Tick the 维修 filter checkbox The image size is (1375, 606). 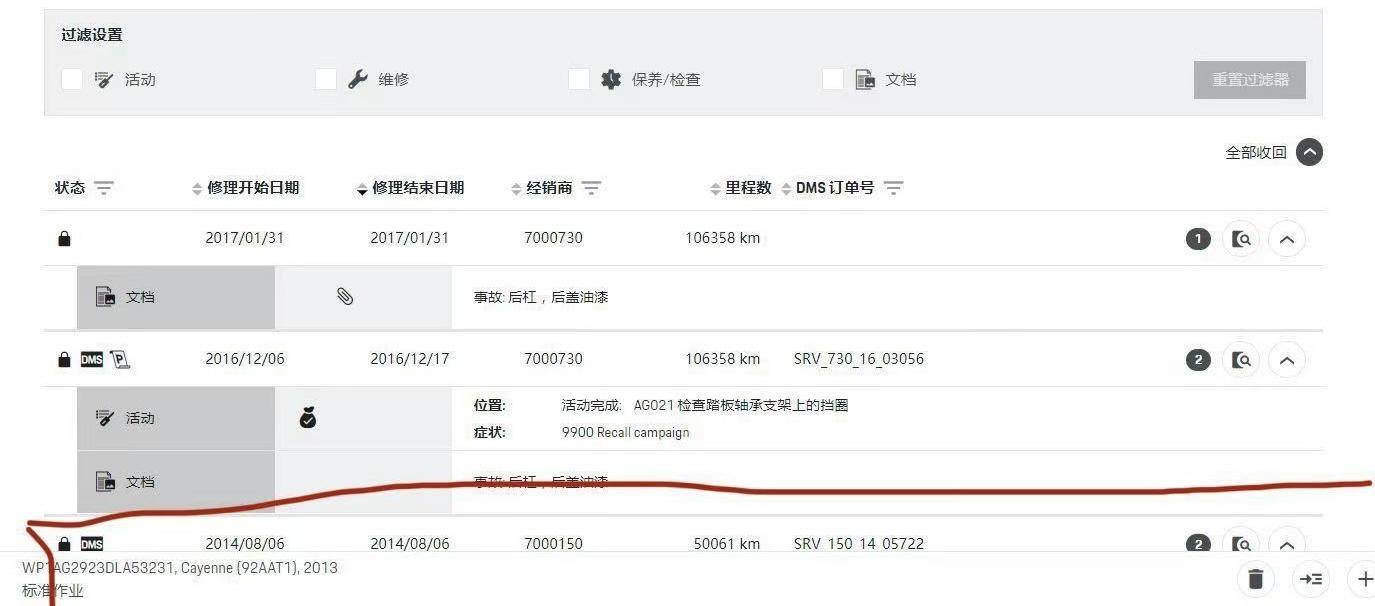click(x=326, y=79)
